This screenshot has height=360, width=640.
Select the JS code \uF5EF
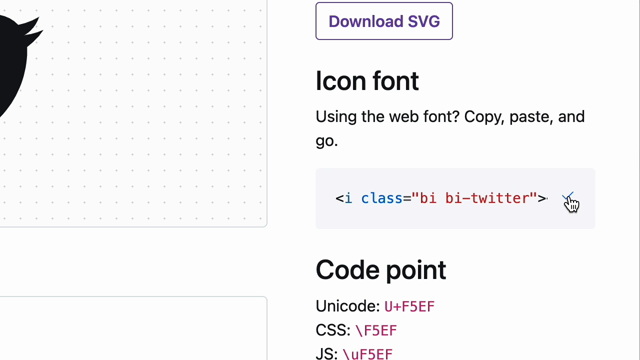[367, 353]
